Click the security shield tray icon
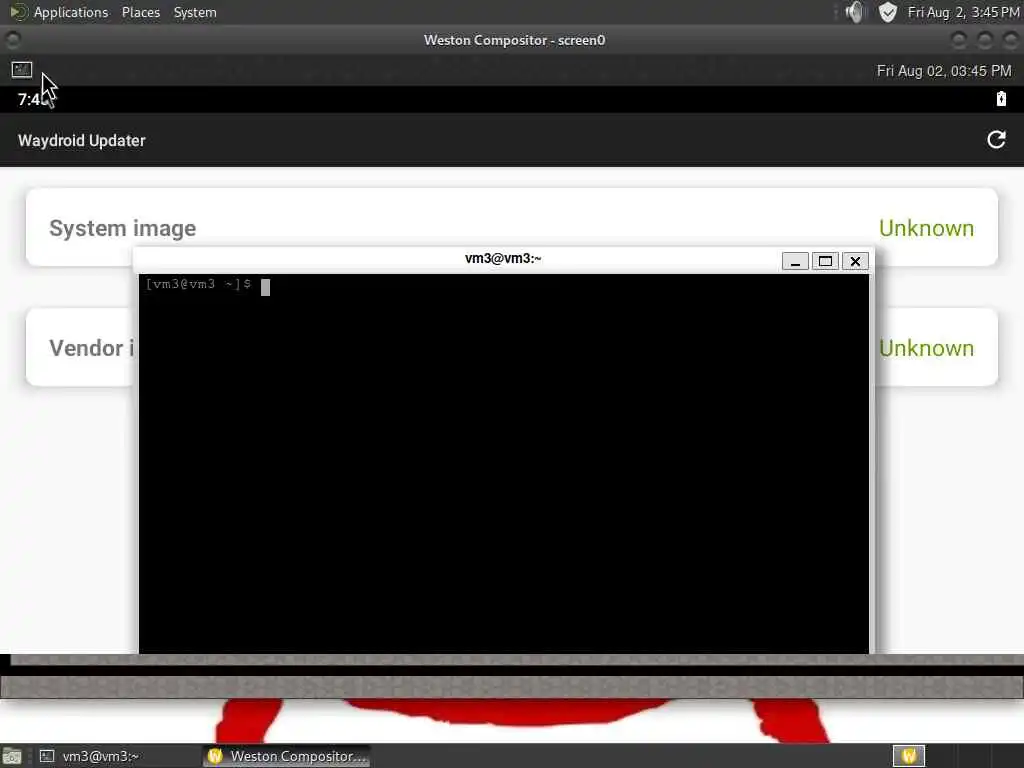 [888, 12]
